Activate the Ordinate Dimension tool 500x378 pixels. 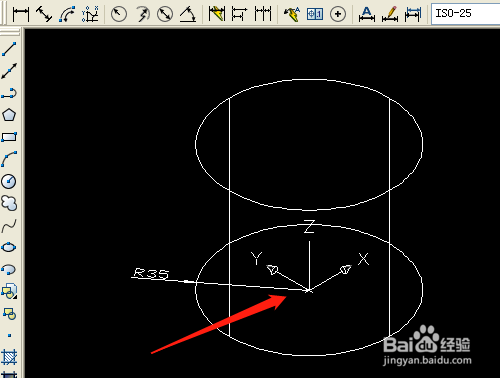tap(90, 14)
